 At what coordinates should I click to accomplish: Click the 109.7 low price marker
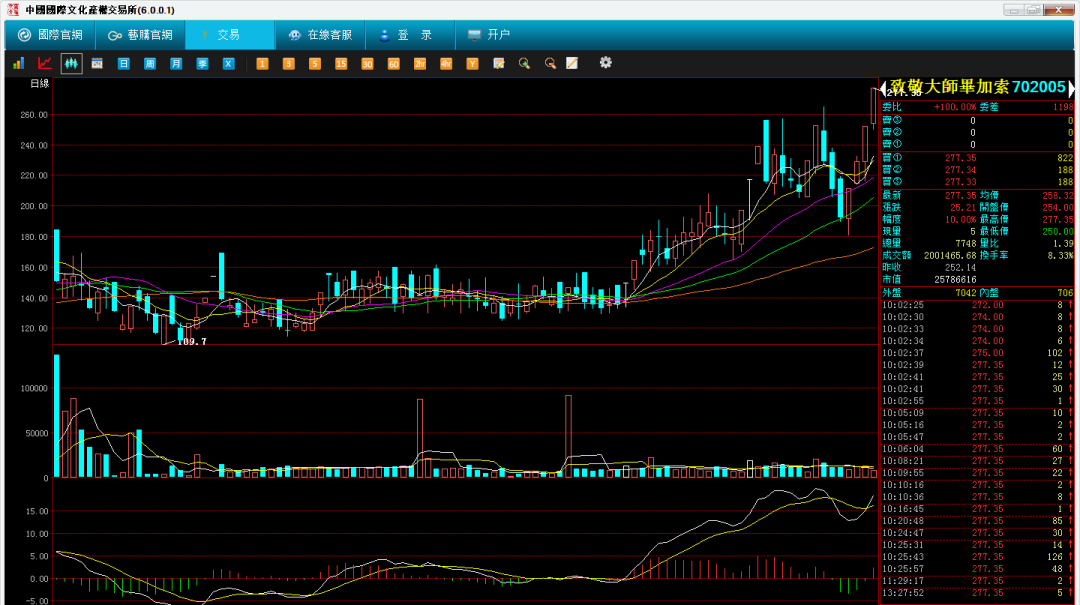click(191, 342)
